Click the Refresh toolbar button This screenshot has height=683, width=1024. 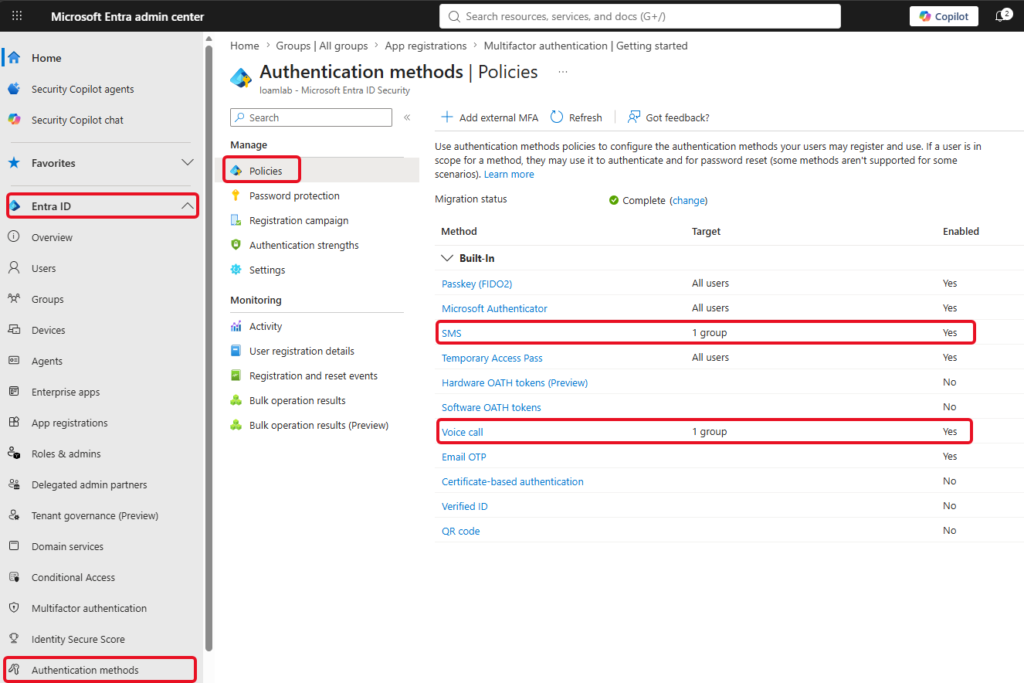(576, 118)
